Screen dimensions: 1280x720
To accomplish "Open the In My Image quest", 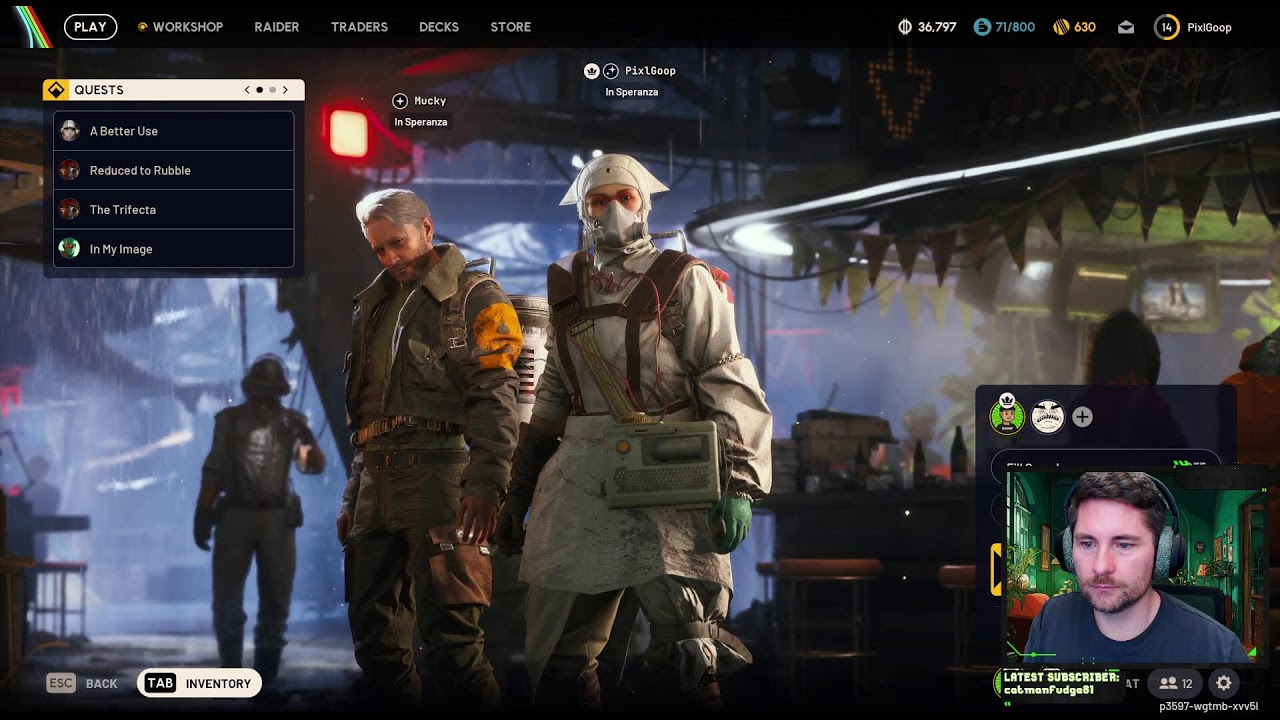I will point(174,248).
